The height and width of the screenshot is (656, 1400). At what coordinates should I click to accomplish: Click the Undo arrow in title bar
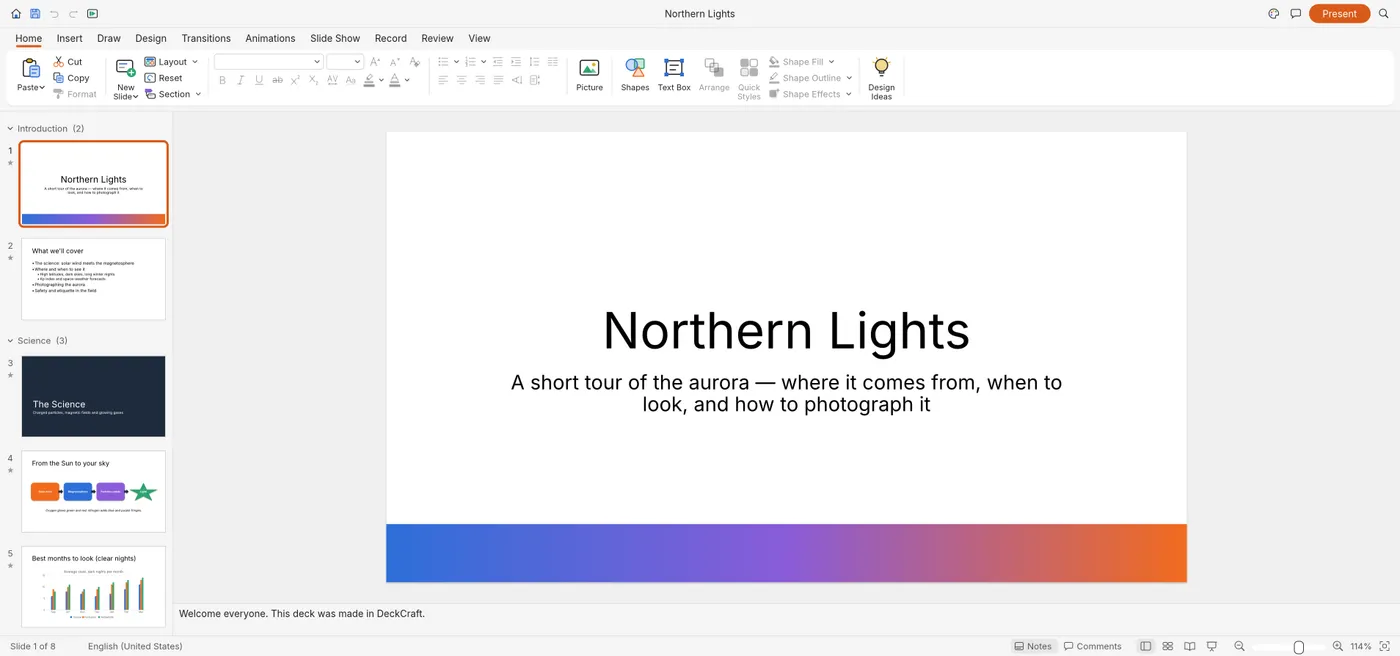(x=54, y=14)
